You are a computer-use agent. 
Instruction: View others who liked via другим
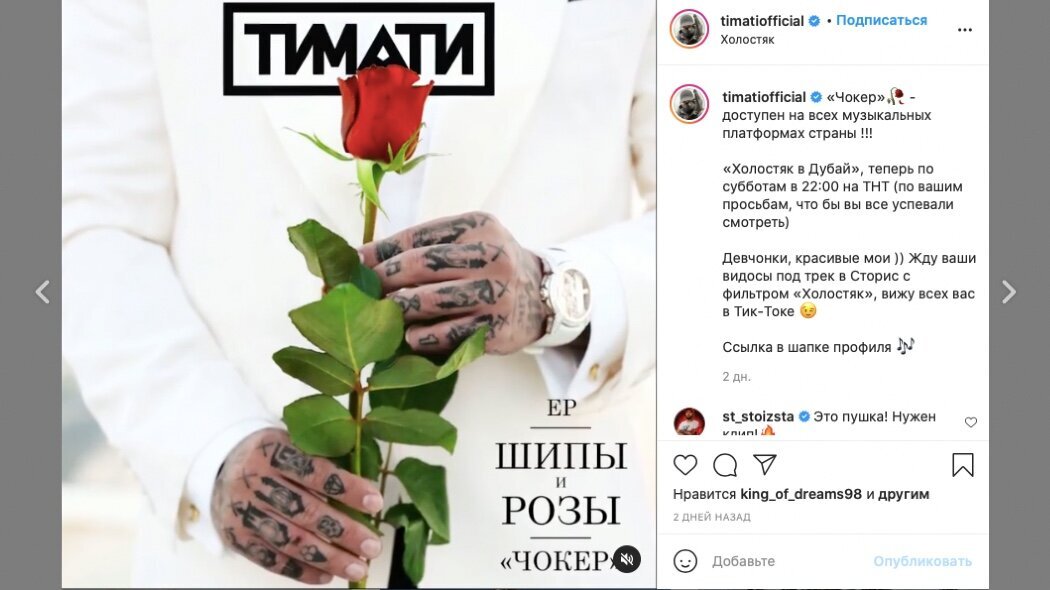pyautogui.click(x=903, y=494)
